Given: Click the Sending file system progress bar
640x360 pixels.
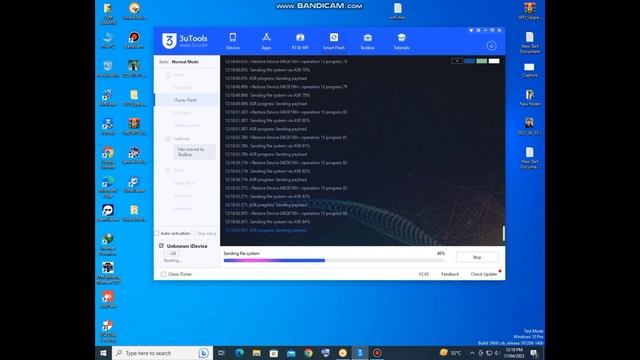Looking at the screenshot, I should tap(334, 260).
